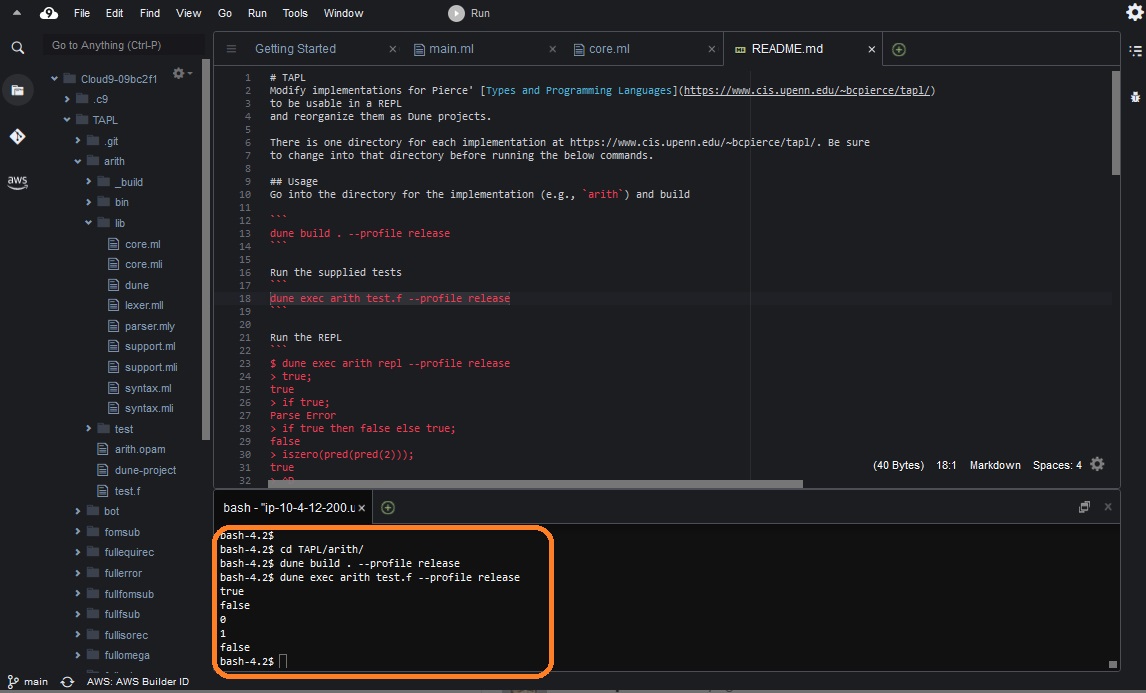Switch to the main.ml tab
Viewport: 1146px width, 693px height.
click(x=451, y=49)
